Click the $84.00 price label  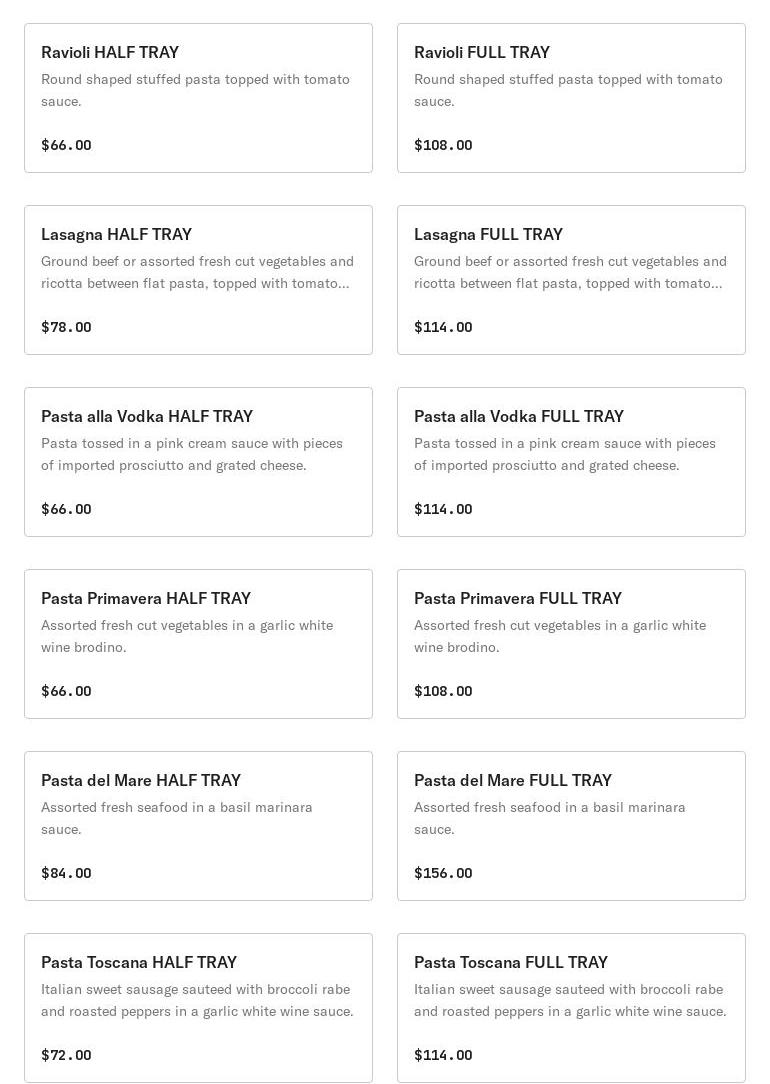[66, 873]
